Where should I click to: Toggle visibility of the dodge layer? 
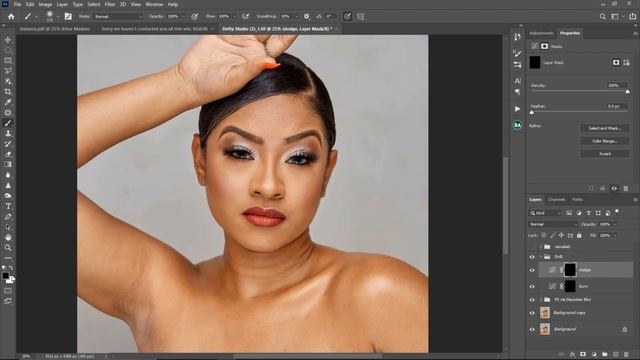click(532, 270)
